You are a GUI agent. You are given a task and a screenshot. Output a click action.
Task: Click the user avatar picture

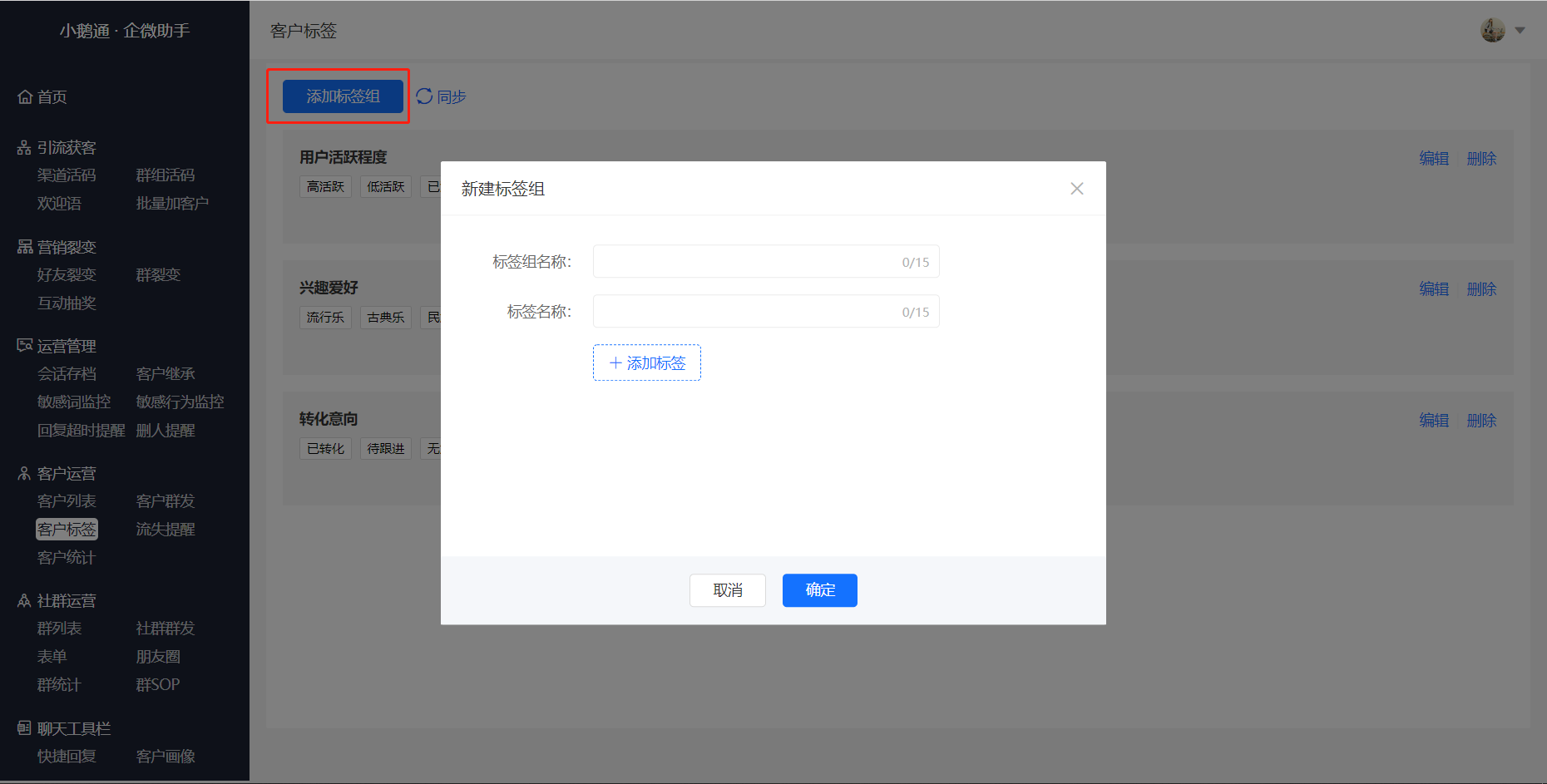[1493, 31]
